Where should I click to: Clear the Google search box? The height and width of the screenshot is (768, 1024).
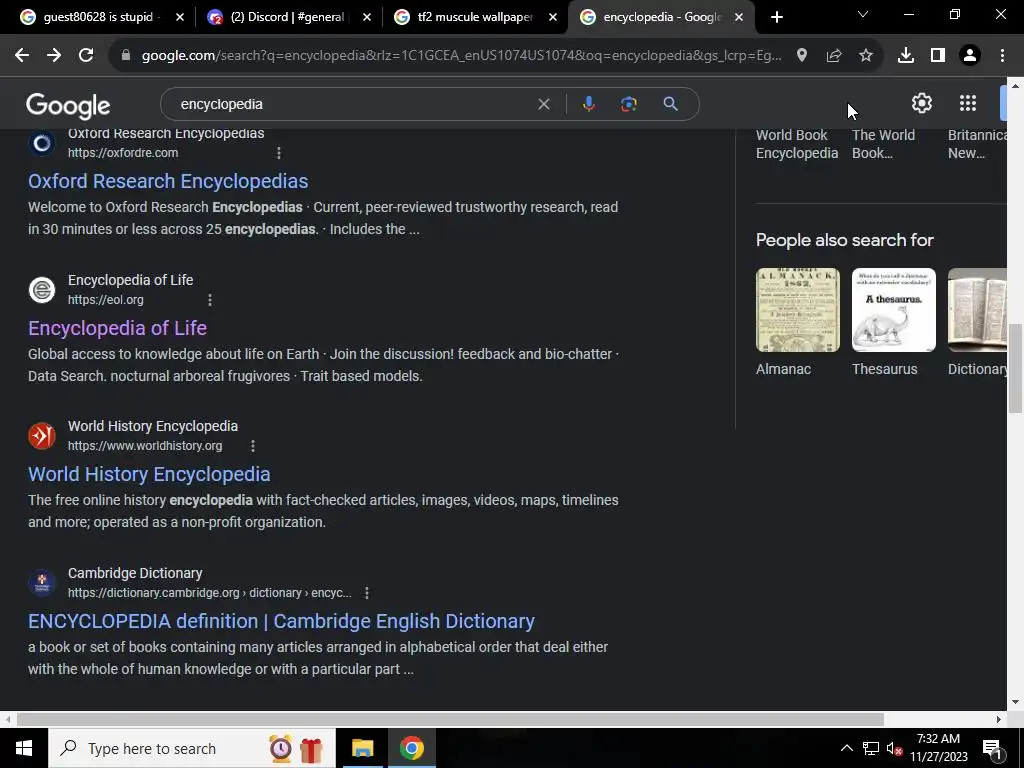(543, 104)
